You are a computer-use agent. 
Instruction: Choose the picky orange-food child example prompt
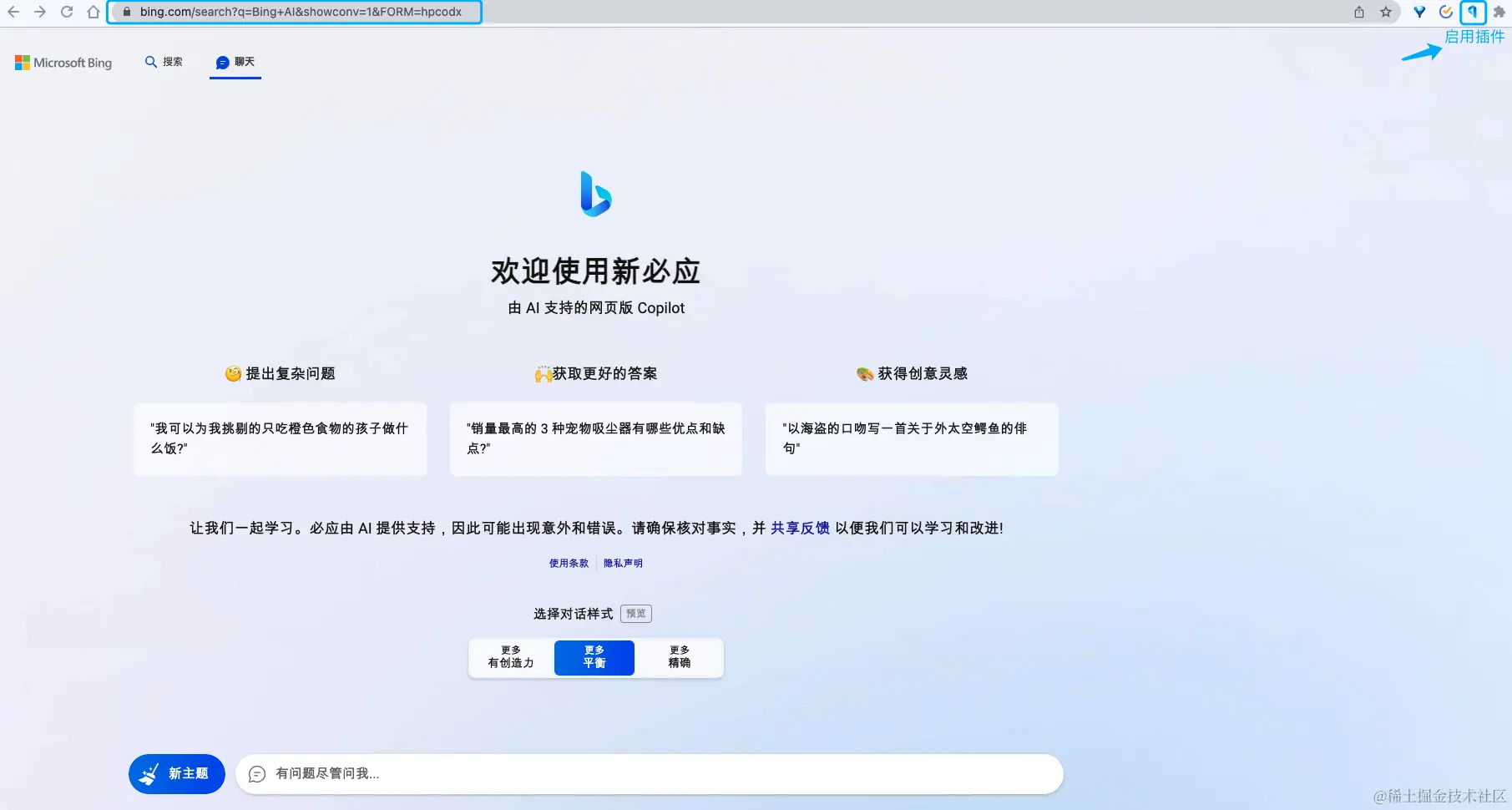pos(280,439)
